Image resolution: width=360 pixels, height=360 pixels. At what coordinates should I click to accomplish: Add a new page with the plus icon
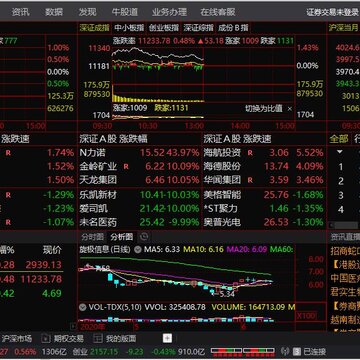click(167, 339)
